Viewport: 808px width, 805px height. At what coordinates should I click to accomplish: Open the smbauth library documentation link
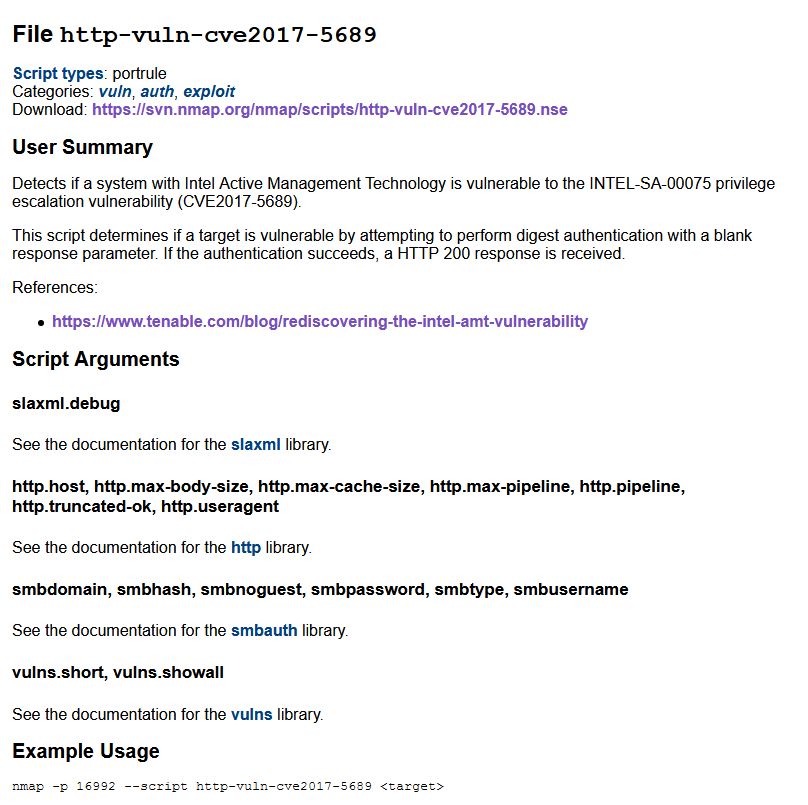pyautogui.click(x=264, y=630)
